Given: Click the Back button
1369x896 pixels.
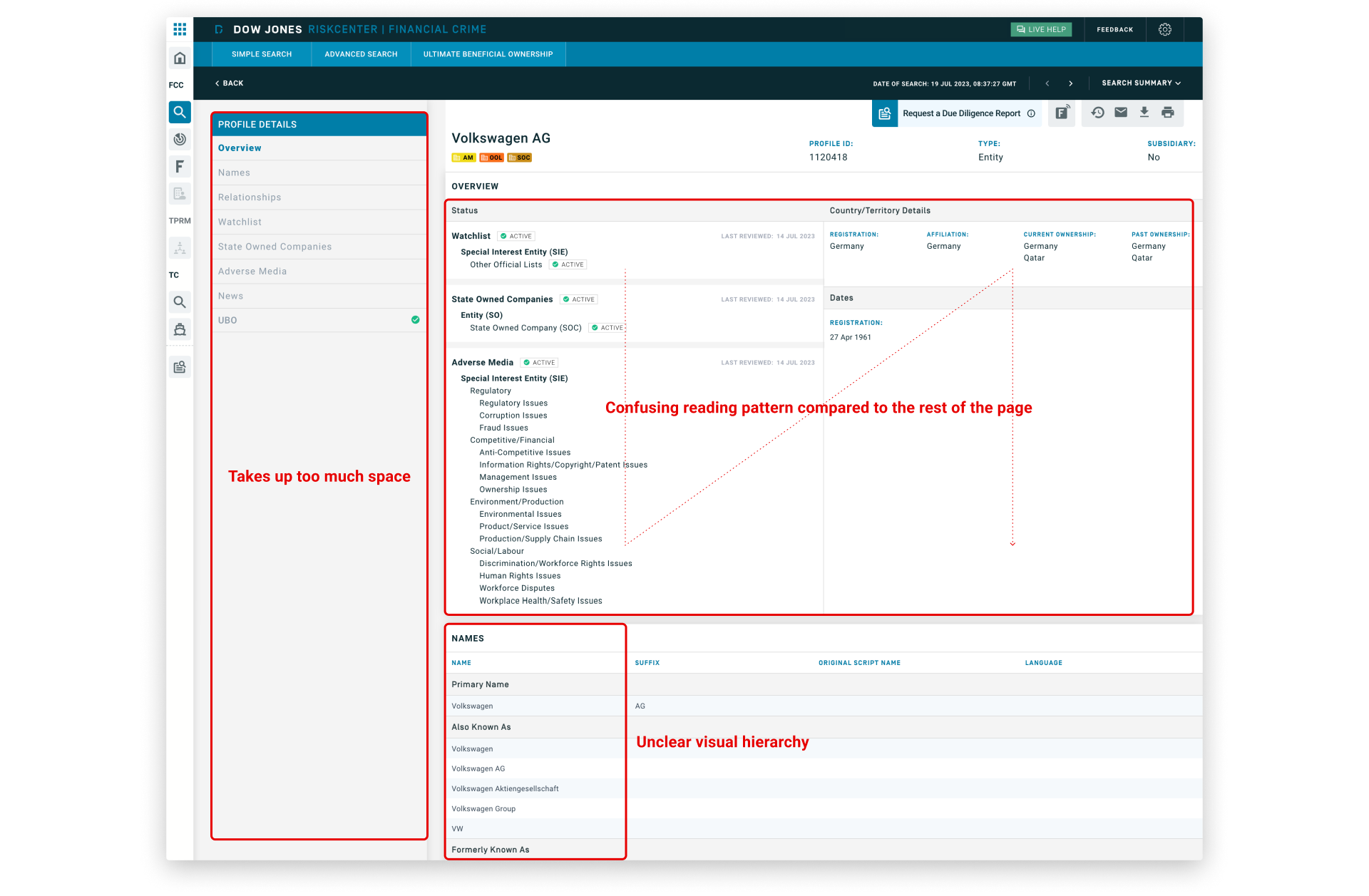Looking at the screenshot, I should [x=230, y=83].
